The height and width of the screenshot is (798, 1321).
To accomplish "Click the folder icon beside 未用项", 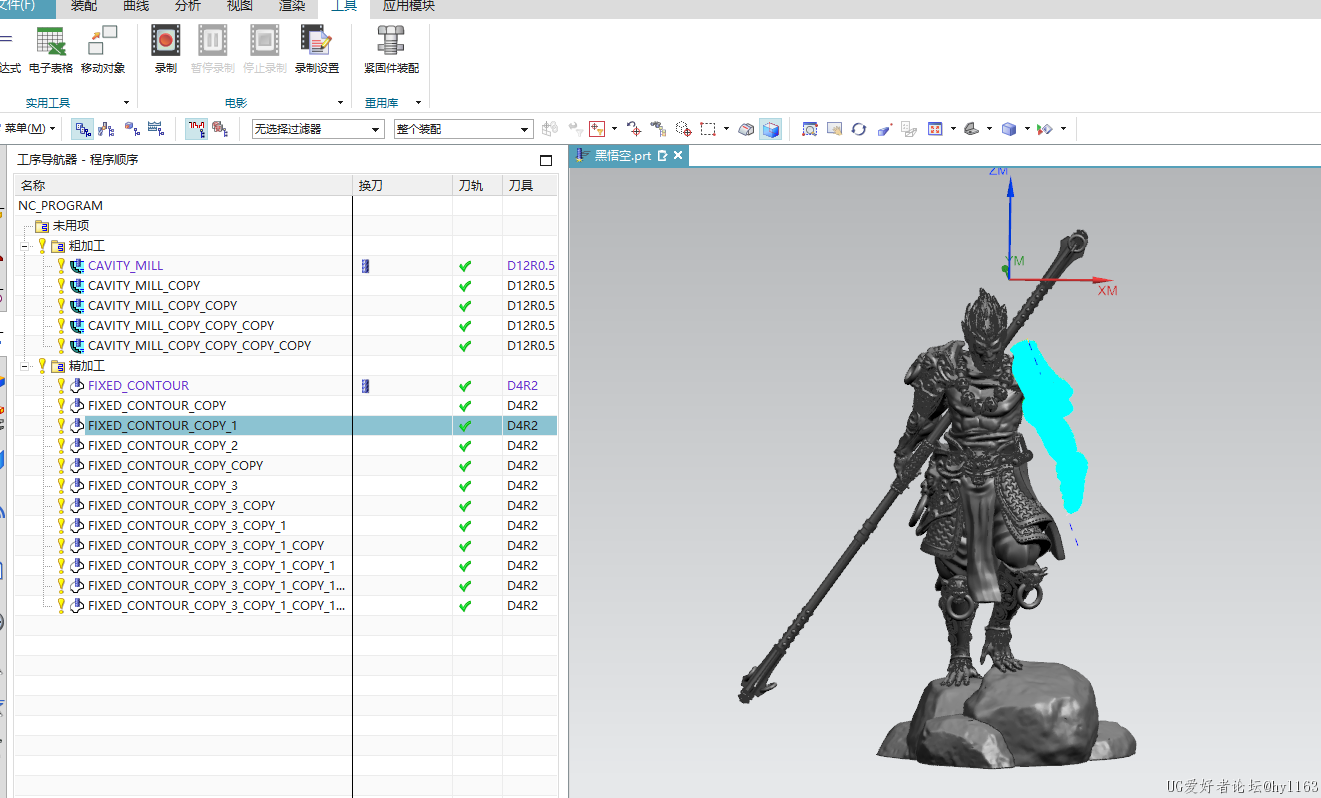I will 42,226.
